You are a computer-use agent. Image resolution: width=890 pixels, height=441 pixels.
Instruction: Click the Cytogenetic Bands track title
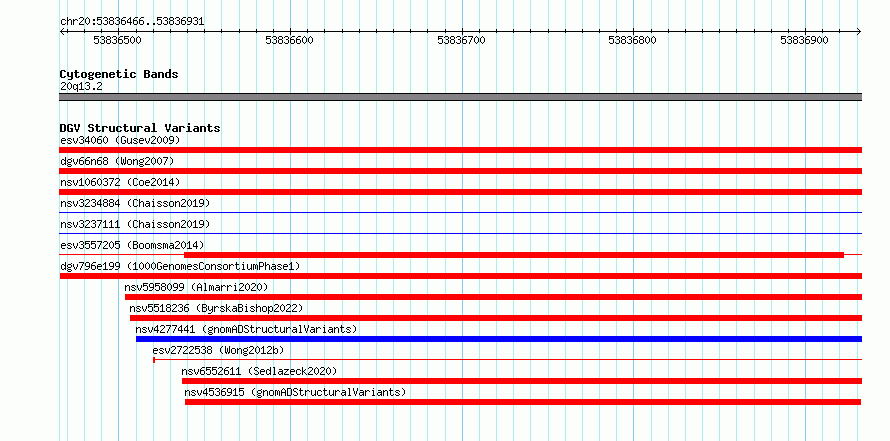tap(119, 74)
